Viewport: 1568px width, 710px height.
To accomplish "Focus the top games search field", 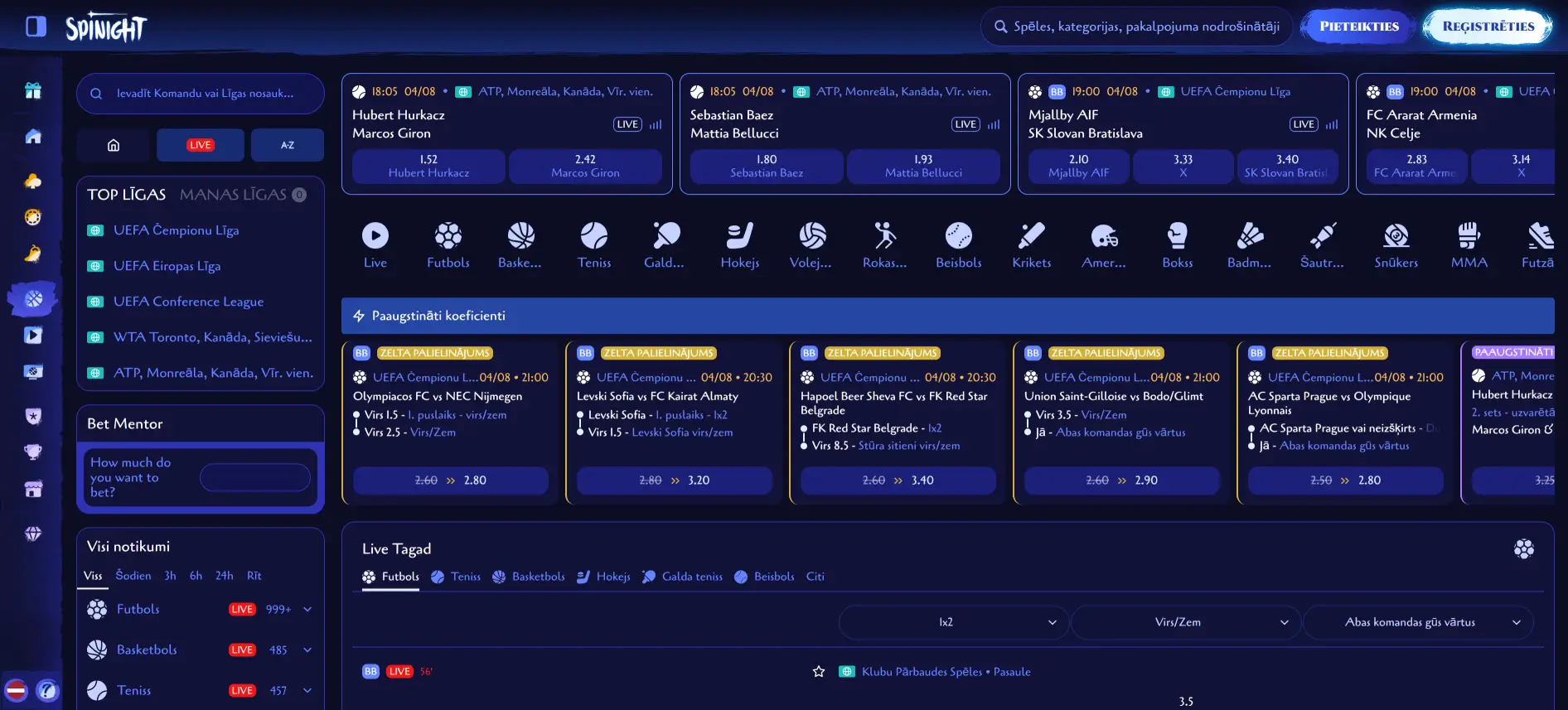I will (x=1135, y=27).
